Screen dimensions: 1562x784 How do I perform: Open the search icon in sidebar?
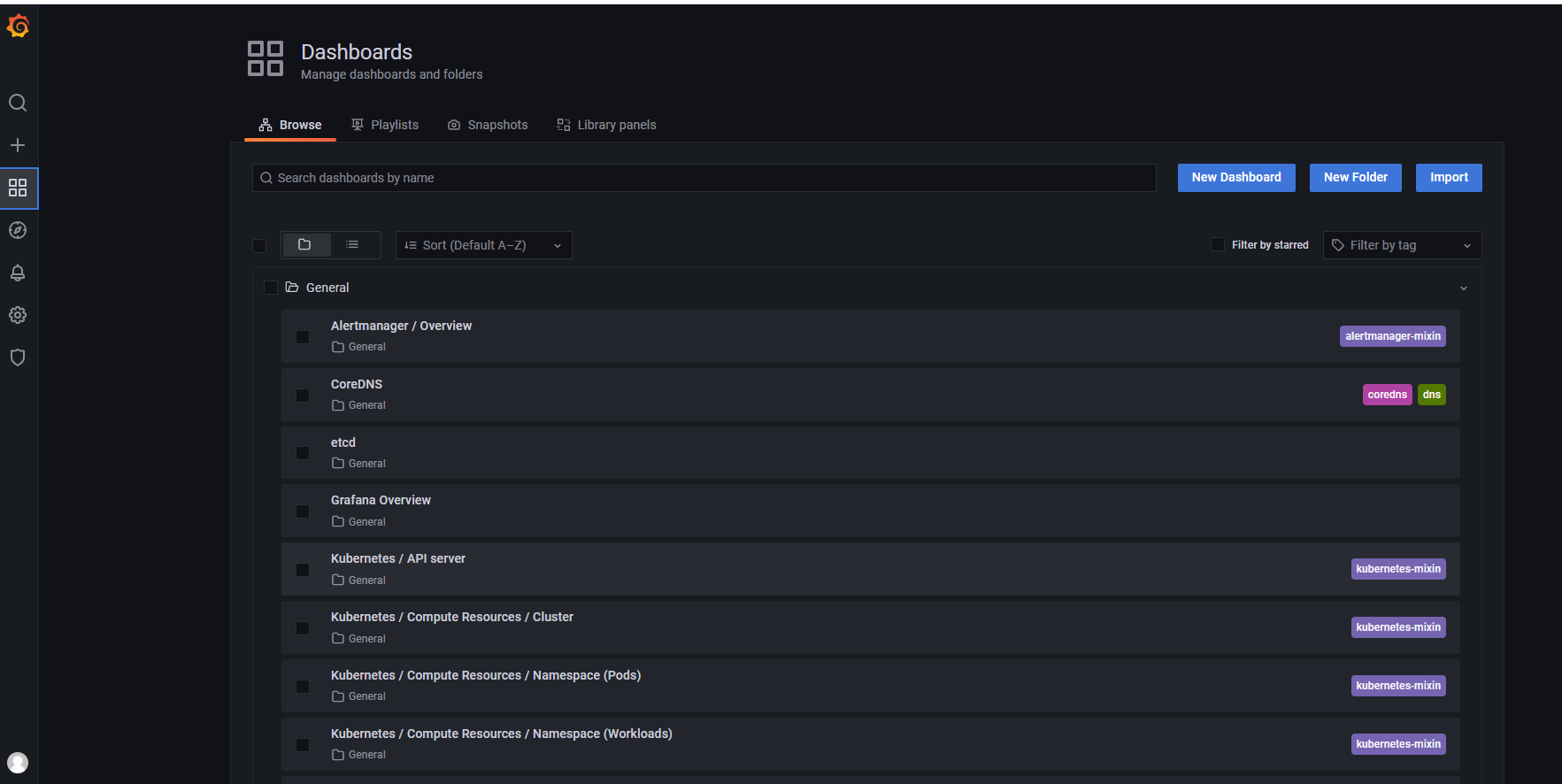point(18,103)
